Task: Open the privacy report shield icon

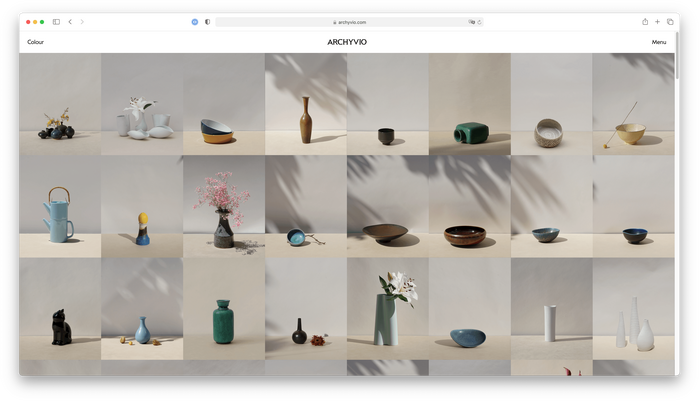Action: click(207, 22)
